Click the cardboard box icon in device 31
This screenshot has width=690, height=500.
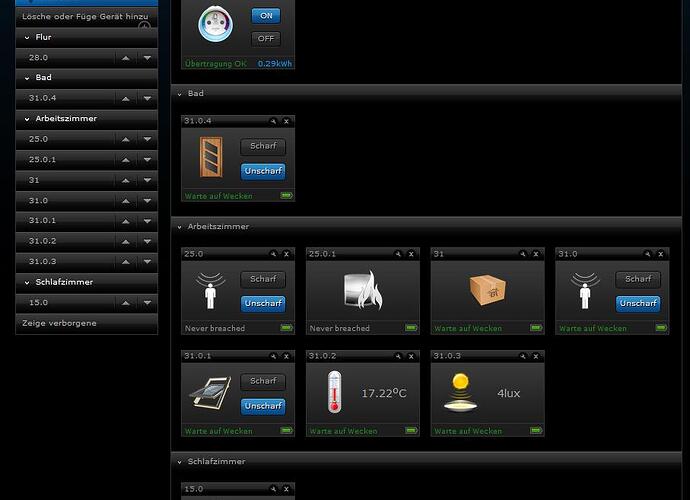pyautogui.click(x=487, y=290)
